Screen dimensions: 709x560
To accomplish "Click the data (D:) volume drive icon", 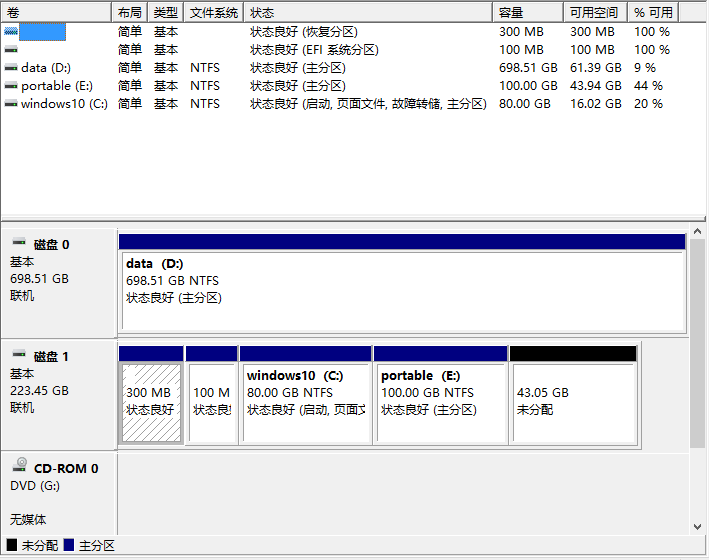I will (11, 68).
